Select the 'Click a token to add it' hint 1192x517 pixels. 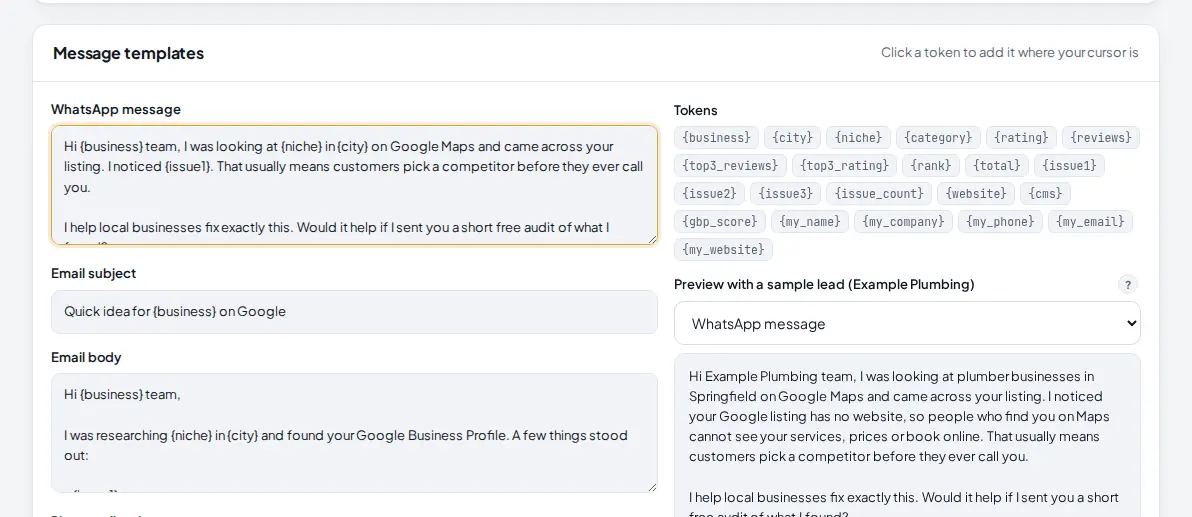tap(1010, 52)
